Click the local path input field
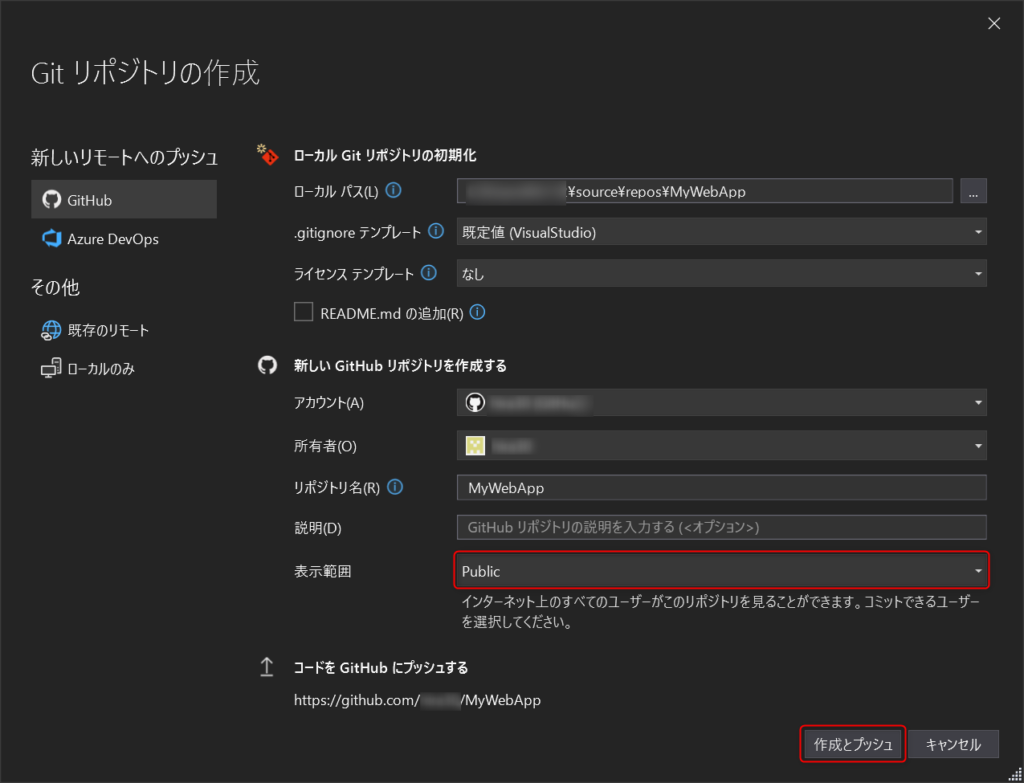Viewport: 1024px width, 783px height. pos(705,191)
